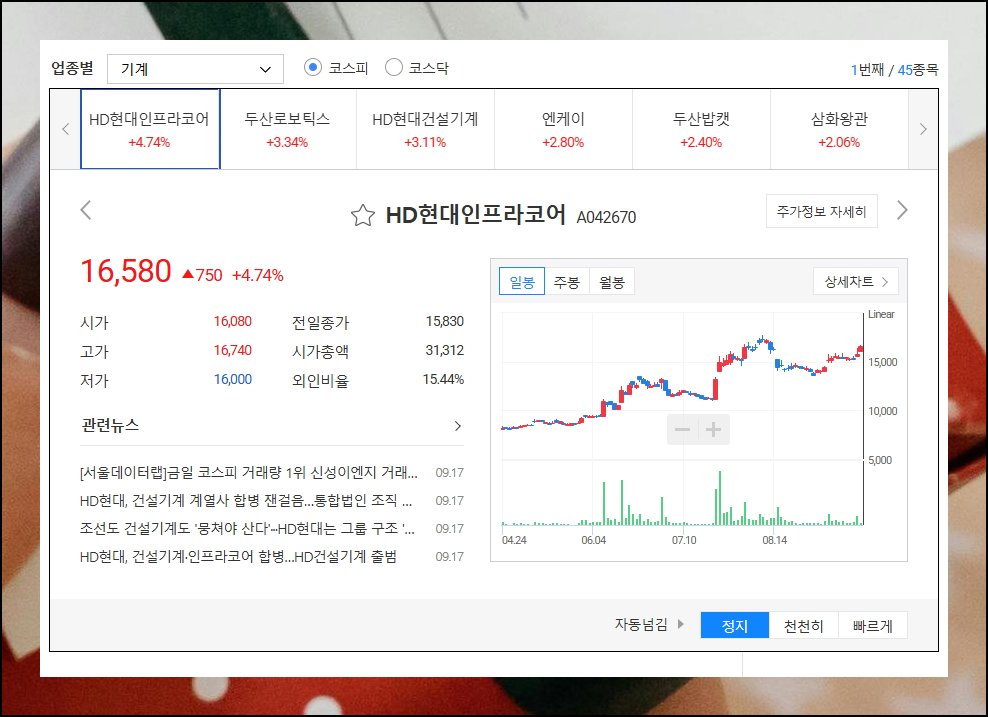Image resolution: width=988 pixels, height=717 pixels.
Task: Open more related news via 관련뉴스 chevron
Action: (x=457, y=426)
